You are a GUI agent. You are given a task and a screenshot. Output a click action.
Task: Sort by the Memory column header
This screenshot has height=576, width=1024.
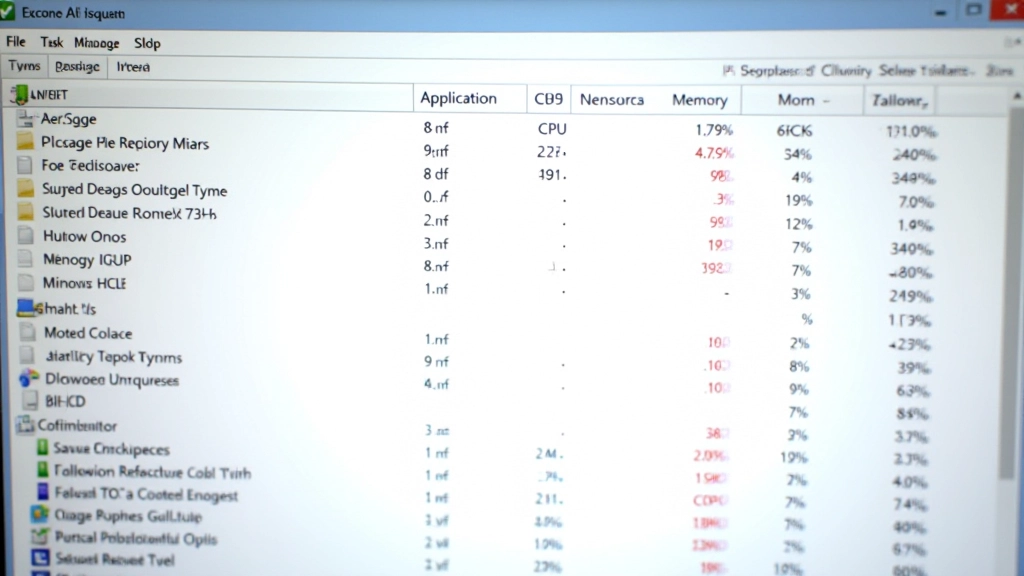(699, 100)
